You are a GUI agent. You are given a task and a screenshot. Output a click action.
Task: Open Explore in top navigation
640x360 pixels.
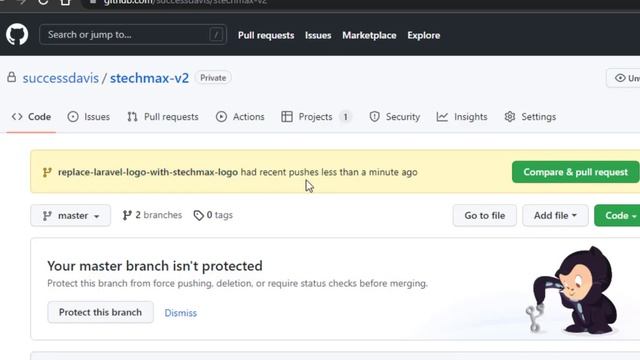click(x=424, y=36)
